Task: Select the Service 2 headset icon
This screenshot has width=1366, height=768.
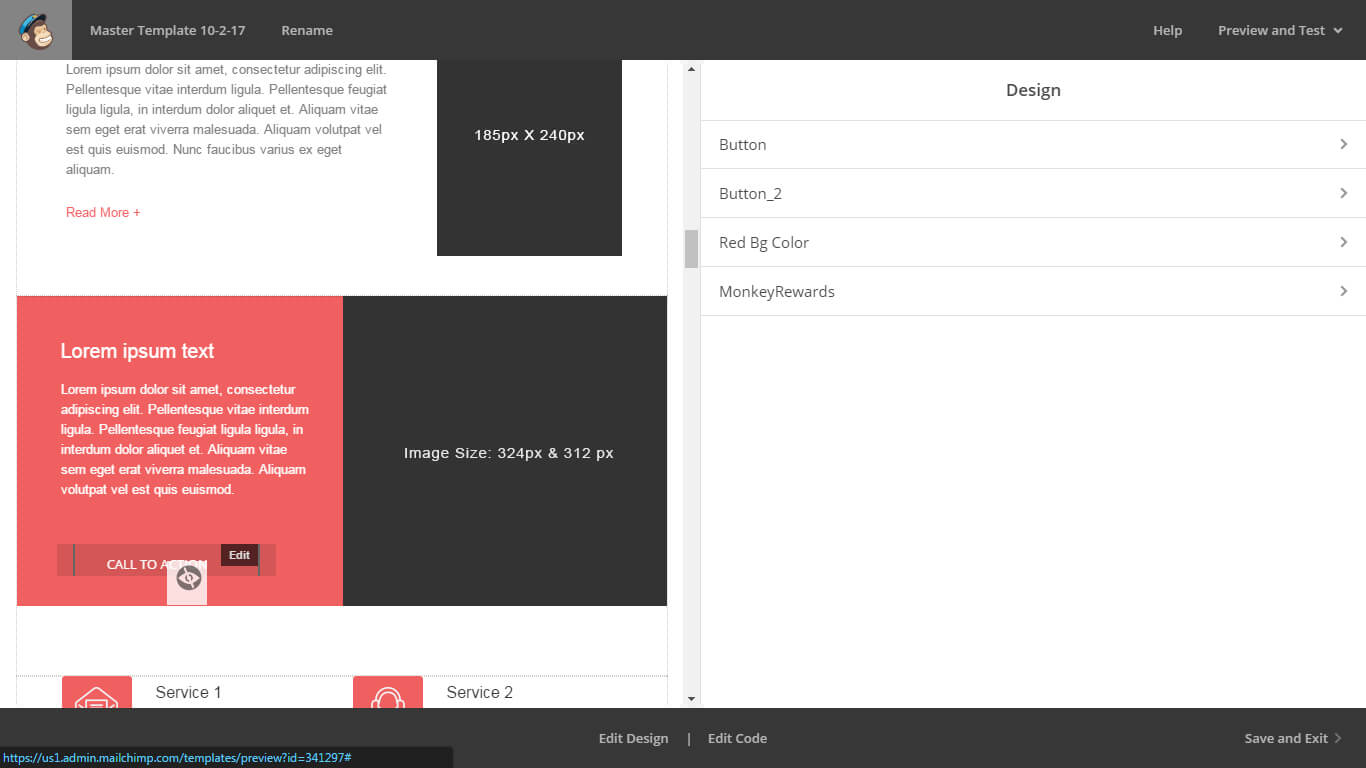Action: point(388,692)
